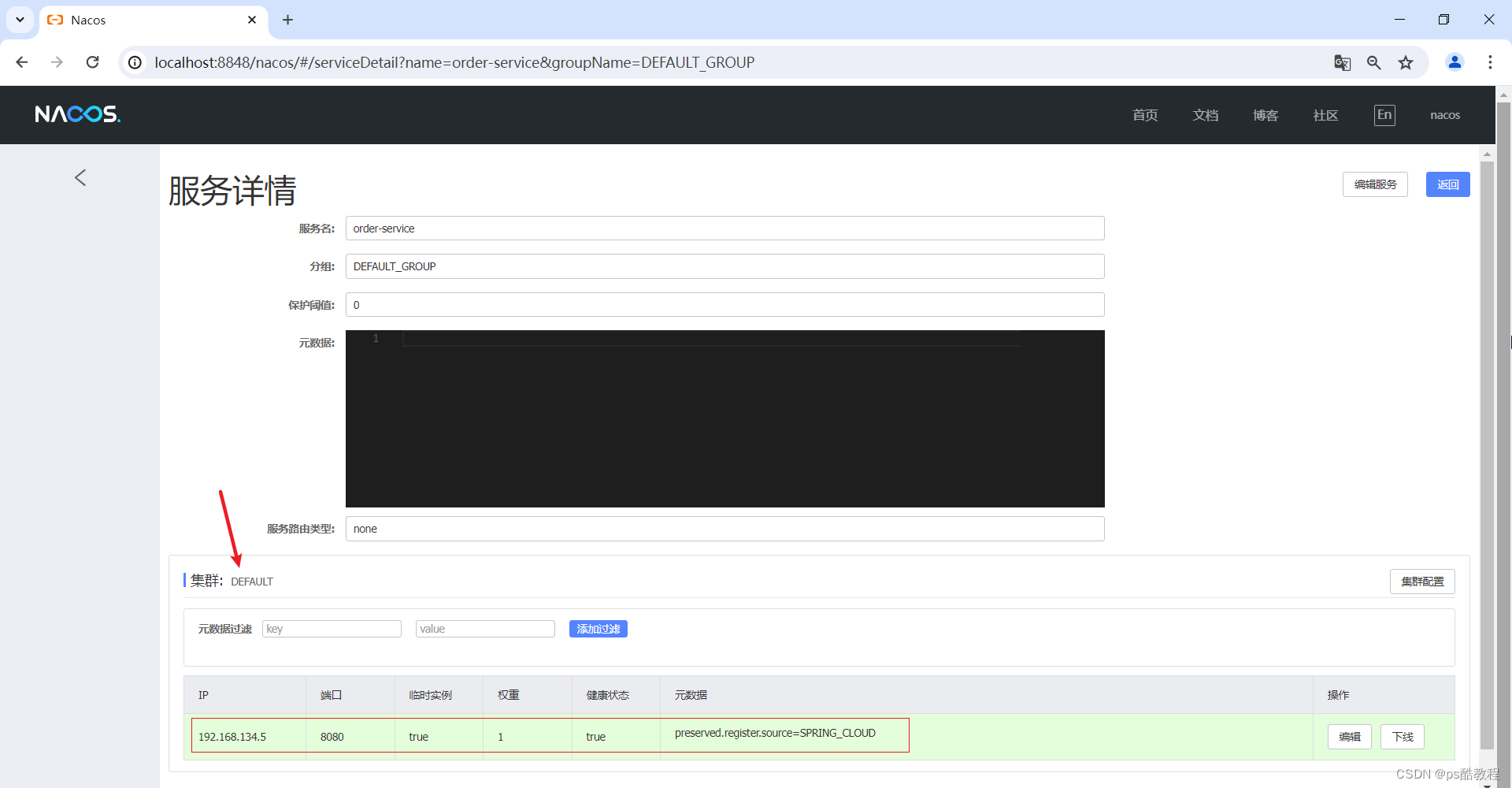The width and height of the screenshot is (1512, 788).
Task: Open the zoom magnifier icon
Action: 1374,62
